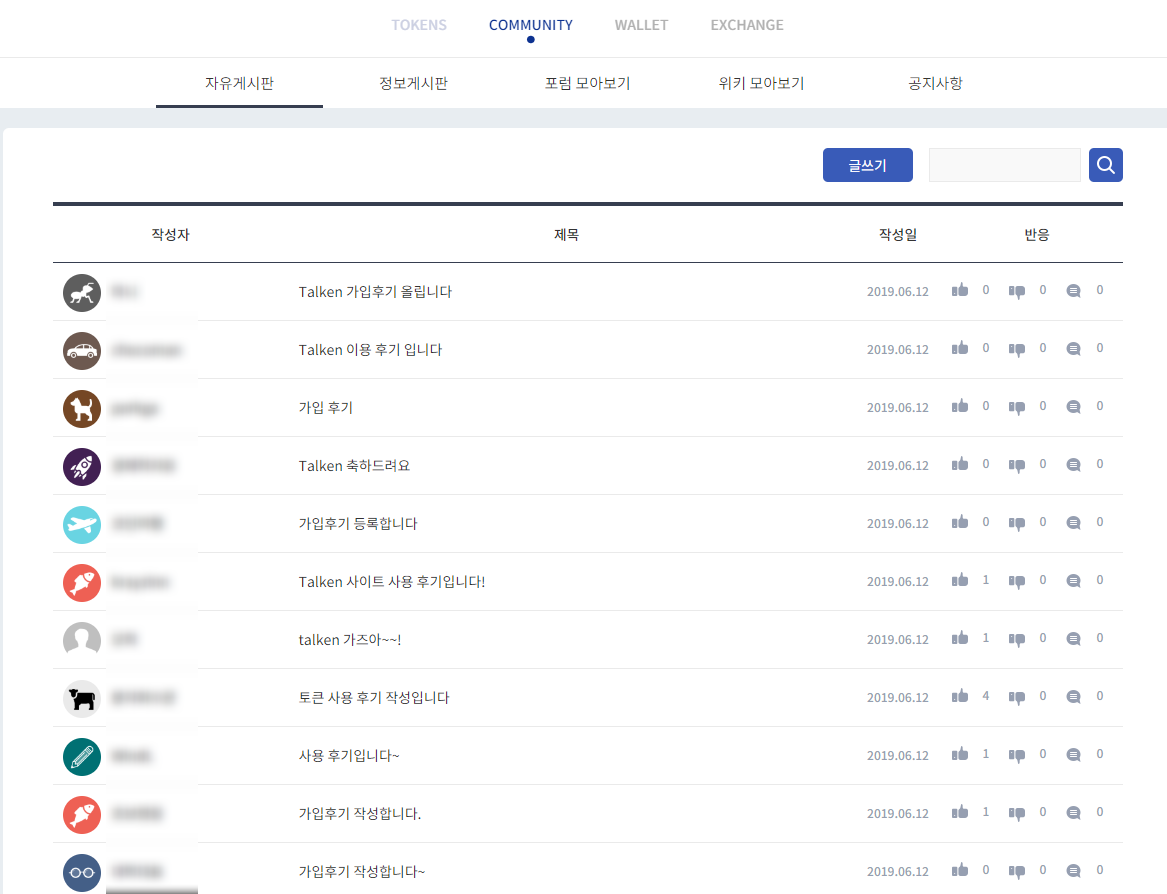Click the dog avatar on '가입 후기'
This screenshot has height=894, width=1167.
pos(82,409)
